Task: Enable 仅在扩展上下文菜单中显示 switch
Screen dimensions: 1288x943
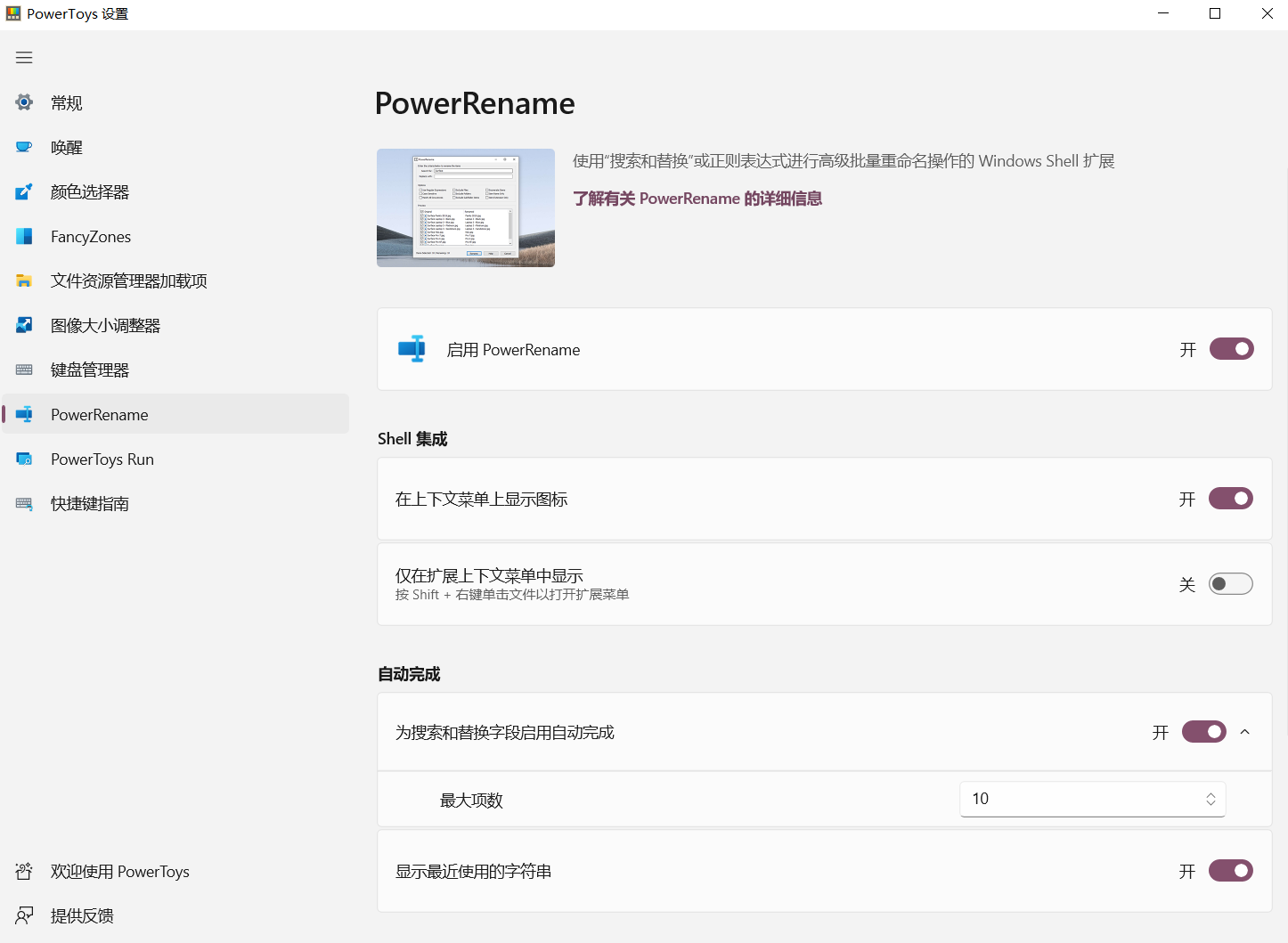Action: click(1230, 584)
